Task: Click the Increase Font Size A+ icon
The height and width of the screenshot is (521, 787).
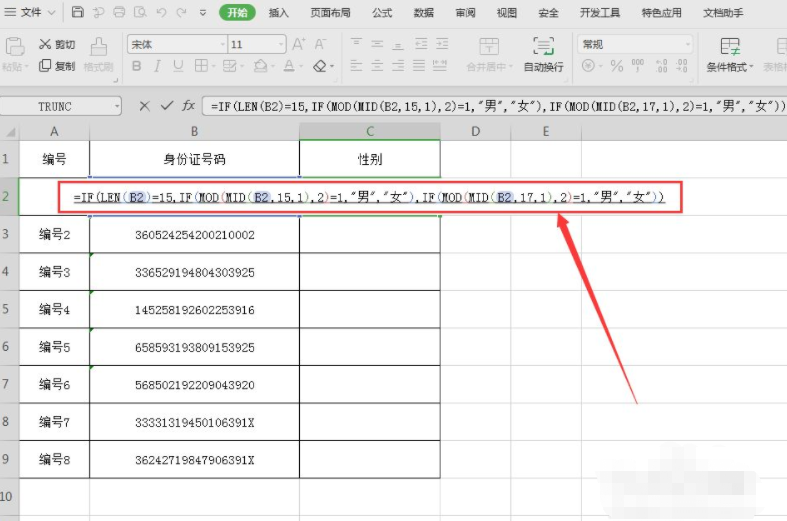Action: click(299, 44)
